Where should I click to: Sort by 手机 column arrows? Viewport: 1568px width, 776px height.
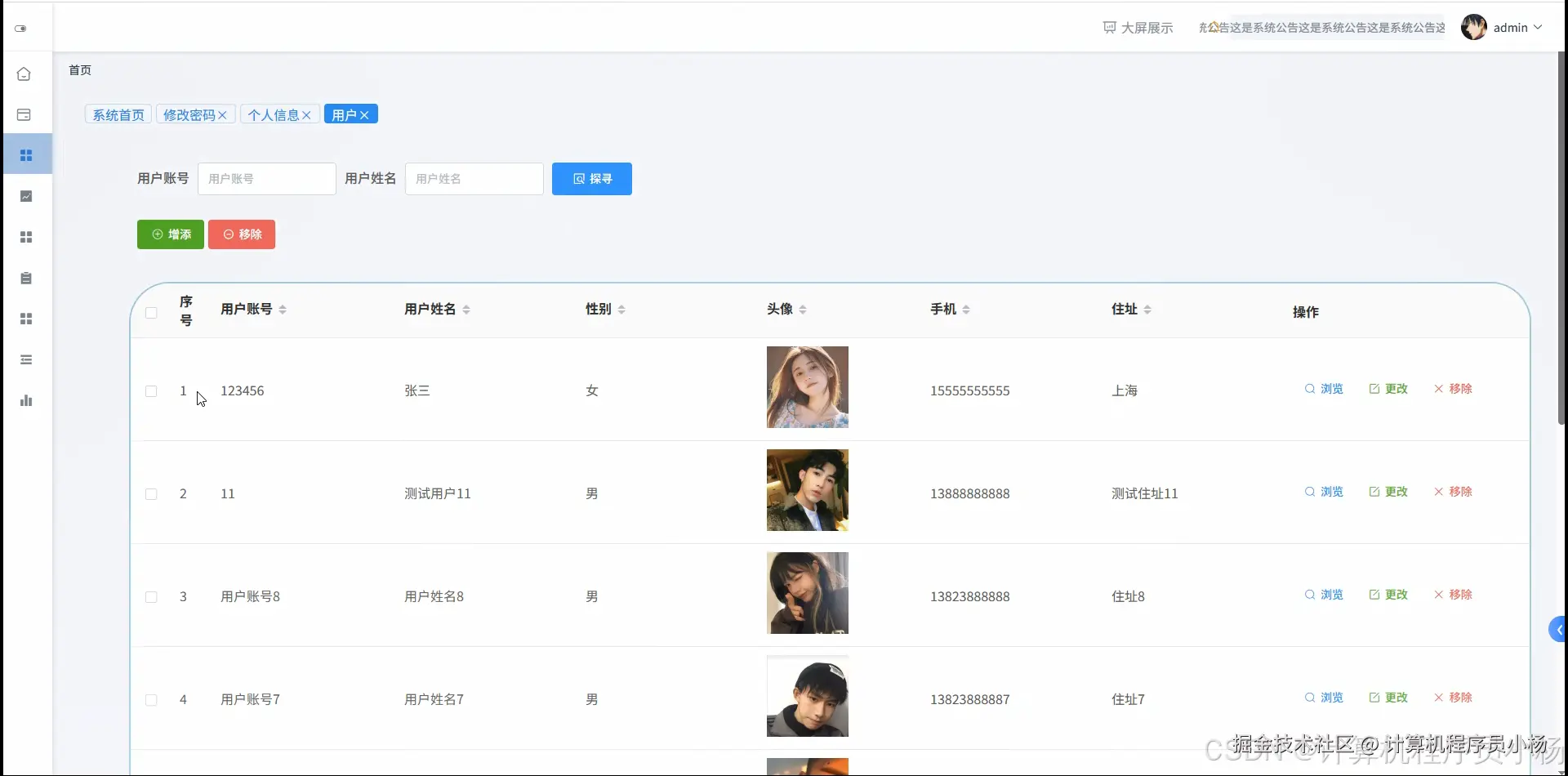coord(966,310)
